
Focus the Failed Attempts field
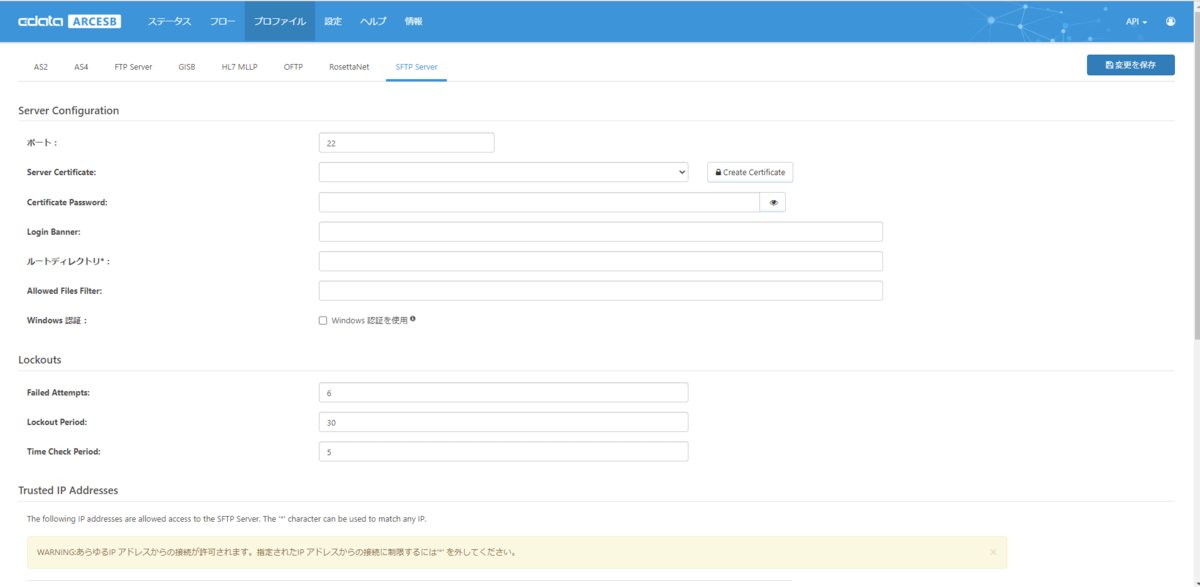pos(503,393)
